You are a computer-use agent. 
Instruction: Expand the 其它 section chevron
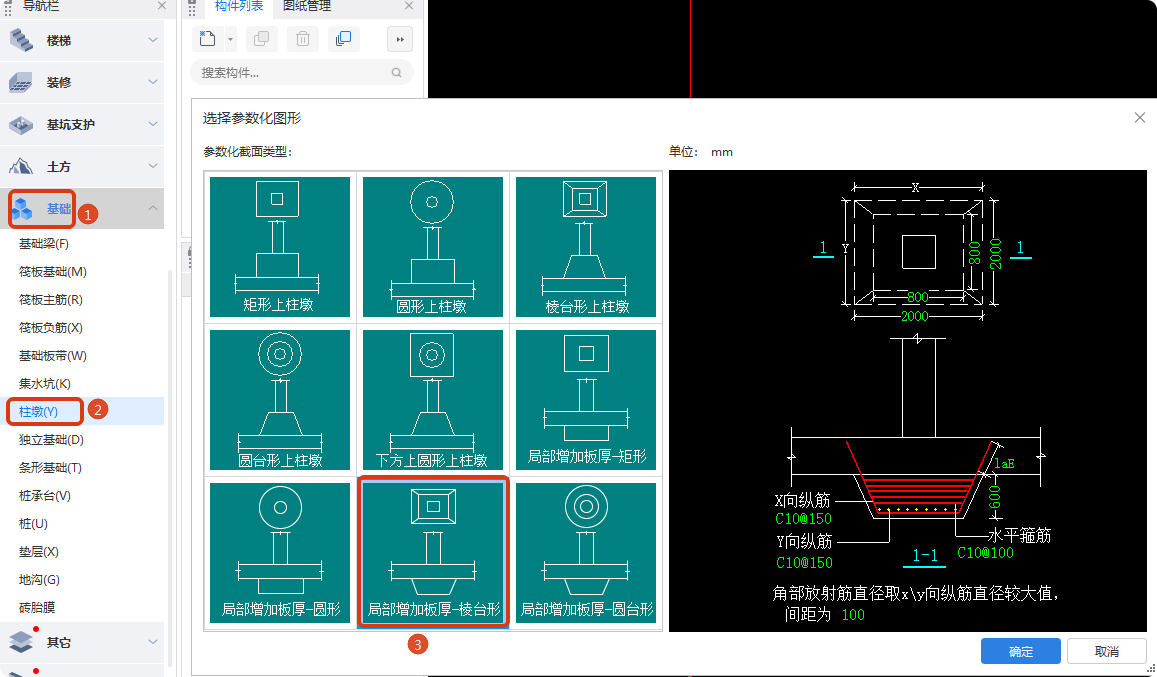click(153, 642)
